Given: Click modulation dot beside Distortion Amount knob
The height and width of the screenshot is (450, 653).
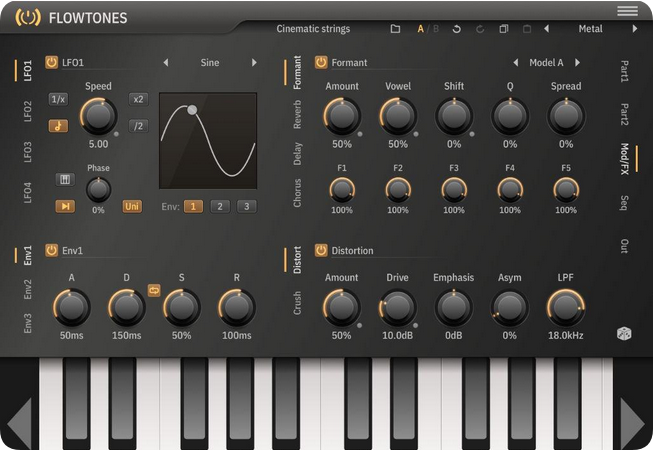Looking at the screenshot, I should click(x=359, y=326).
